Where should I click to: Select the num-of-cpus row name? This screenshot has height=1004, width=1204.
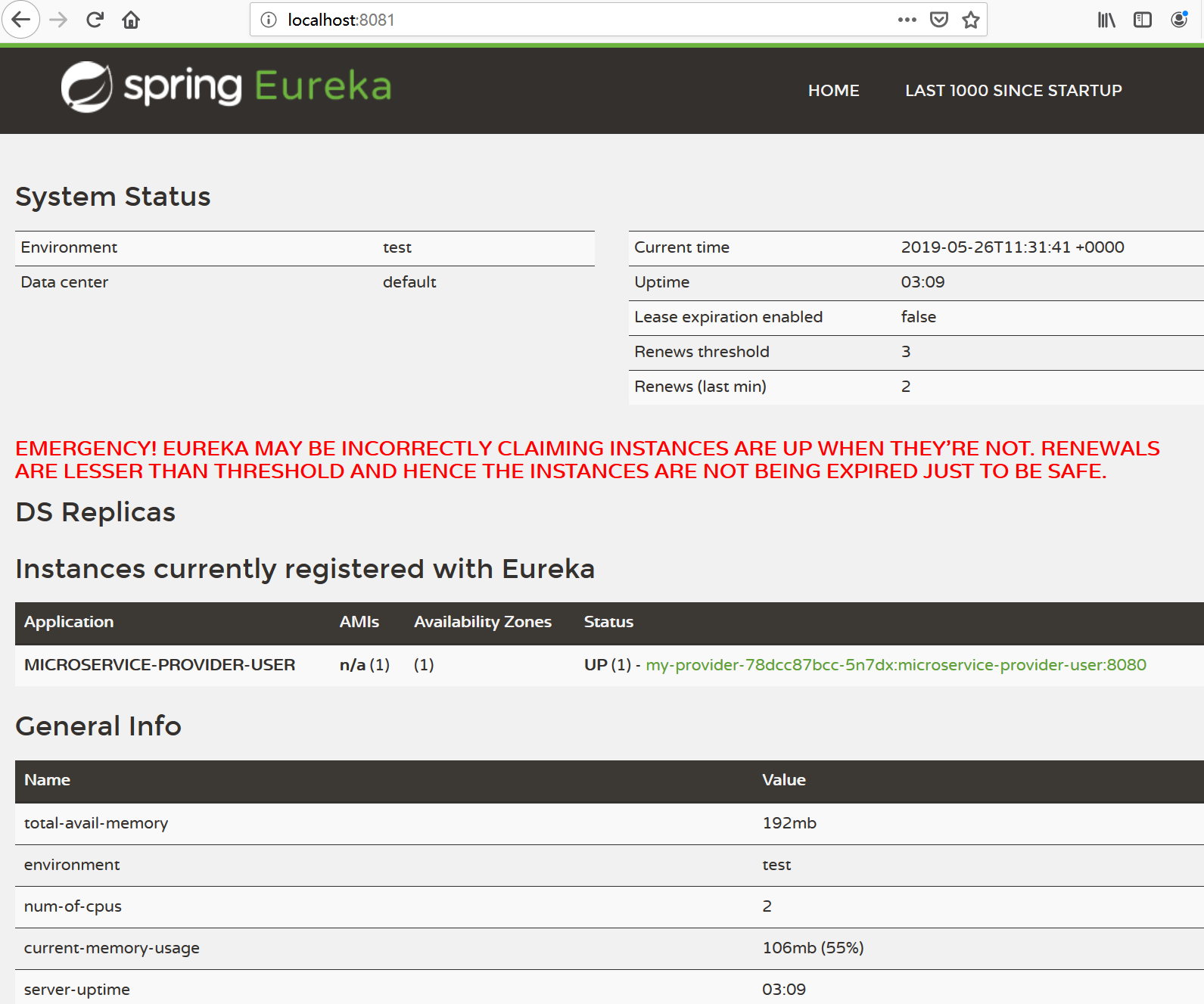[73, 906]
